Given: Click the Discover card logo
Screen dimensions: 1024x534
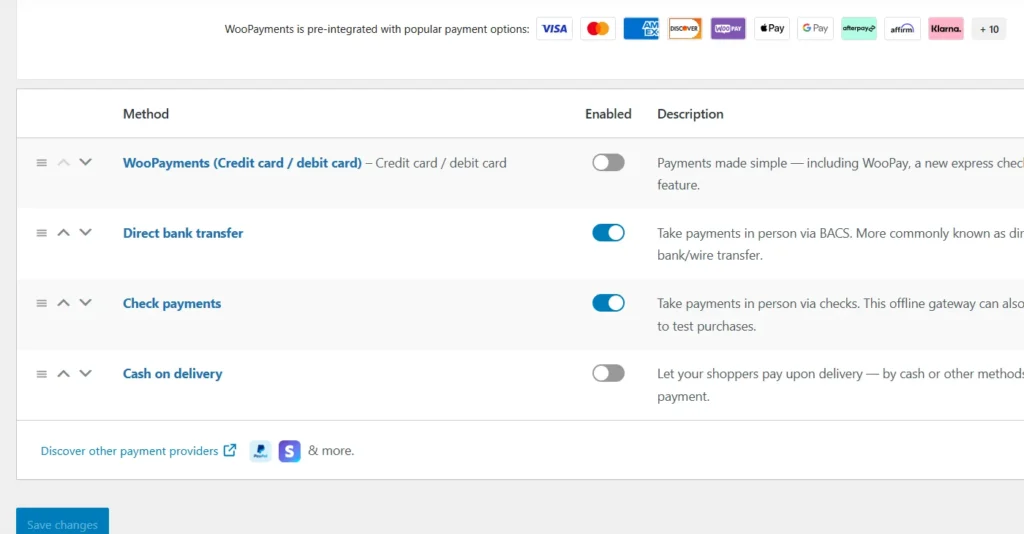Looking at the screenshot, I should click(684, 29).
